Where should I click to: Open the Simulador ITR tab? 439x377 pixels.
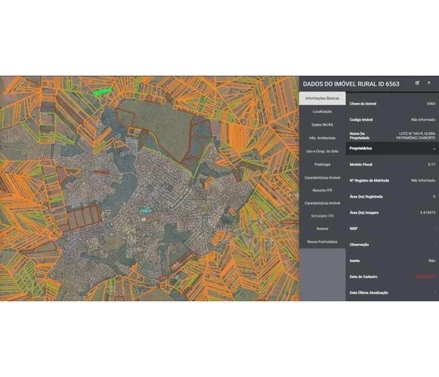pos(322,216)
